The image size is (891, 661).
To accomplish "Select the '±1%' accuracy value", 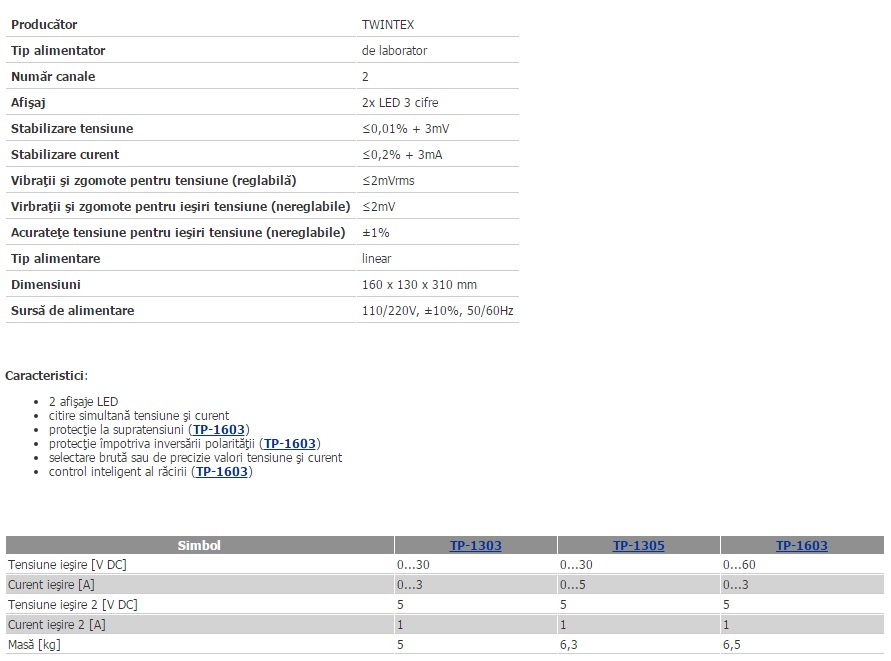I will 376,233.
